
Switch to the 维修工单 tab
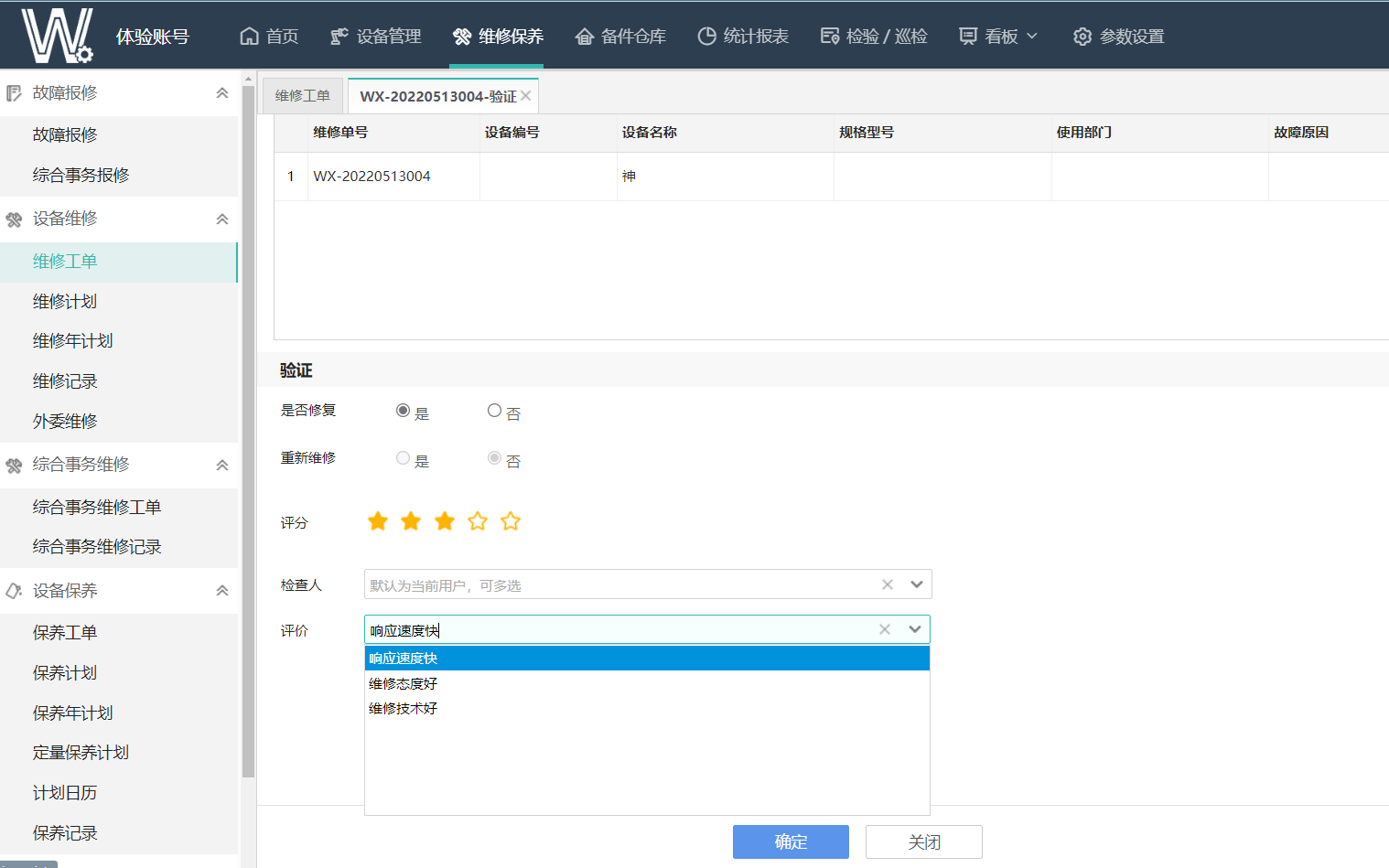(x=303, y=96)
